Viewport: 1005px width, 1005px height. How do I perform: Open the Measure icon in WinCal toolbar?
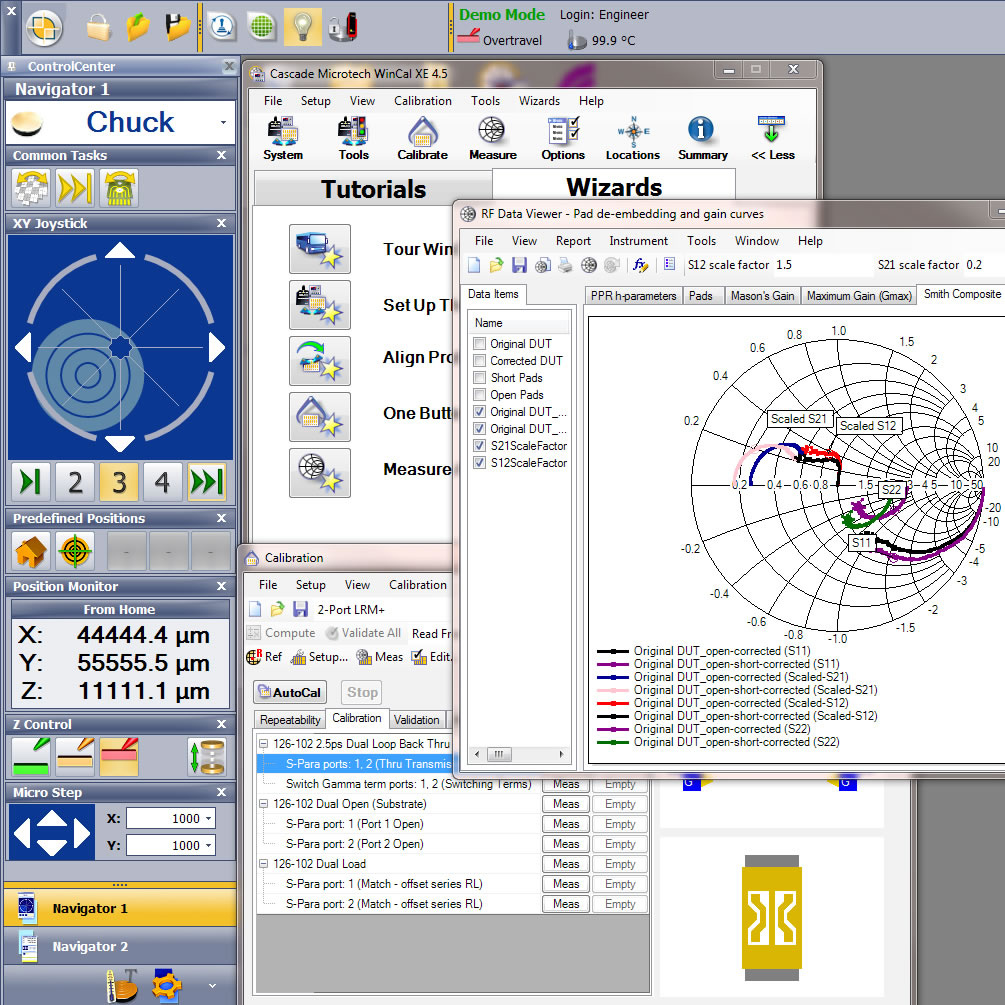point(492,138)
